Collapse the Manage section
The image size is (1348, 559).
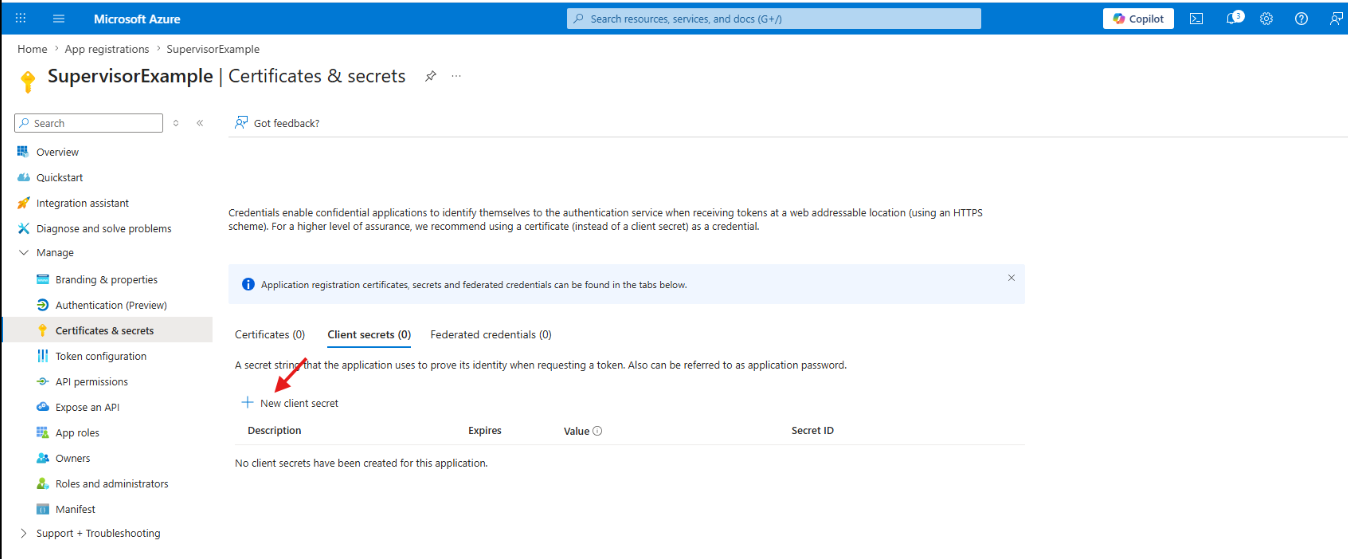coord(23,253)
